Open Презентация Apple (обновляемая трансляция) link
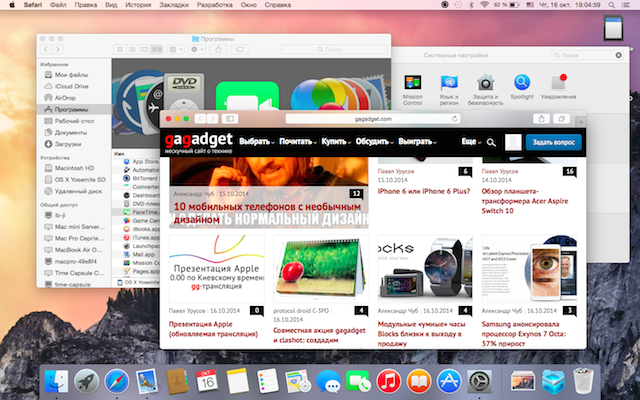640x400 pixels. point(213,329)
